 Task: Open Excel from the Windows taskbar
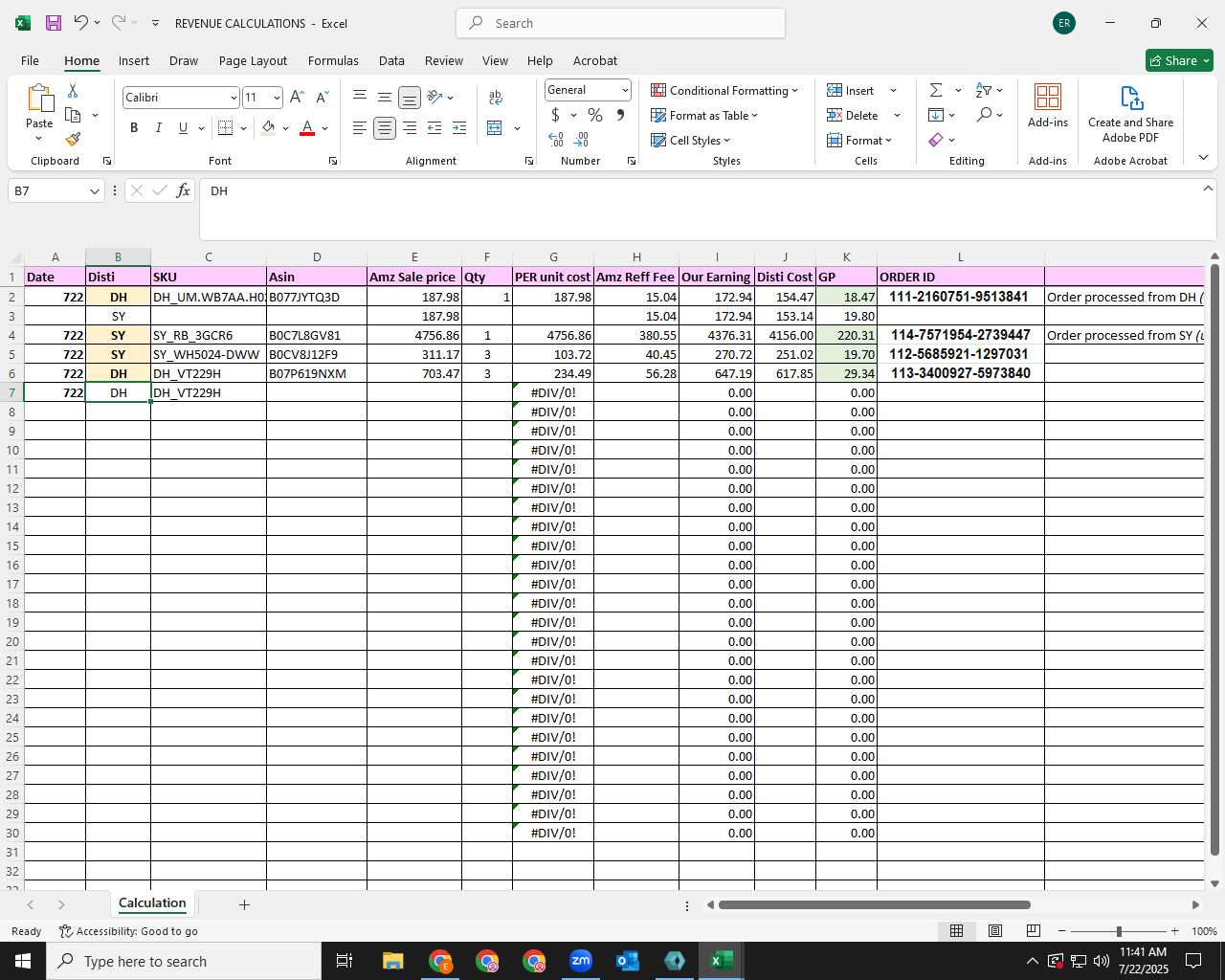tap(722, 961)
